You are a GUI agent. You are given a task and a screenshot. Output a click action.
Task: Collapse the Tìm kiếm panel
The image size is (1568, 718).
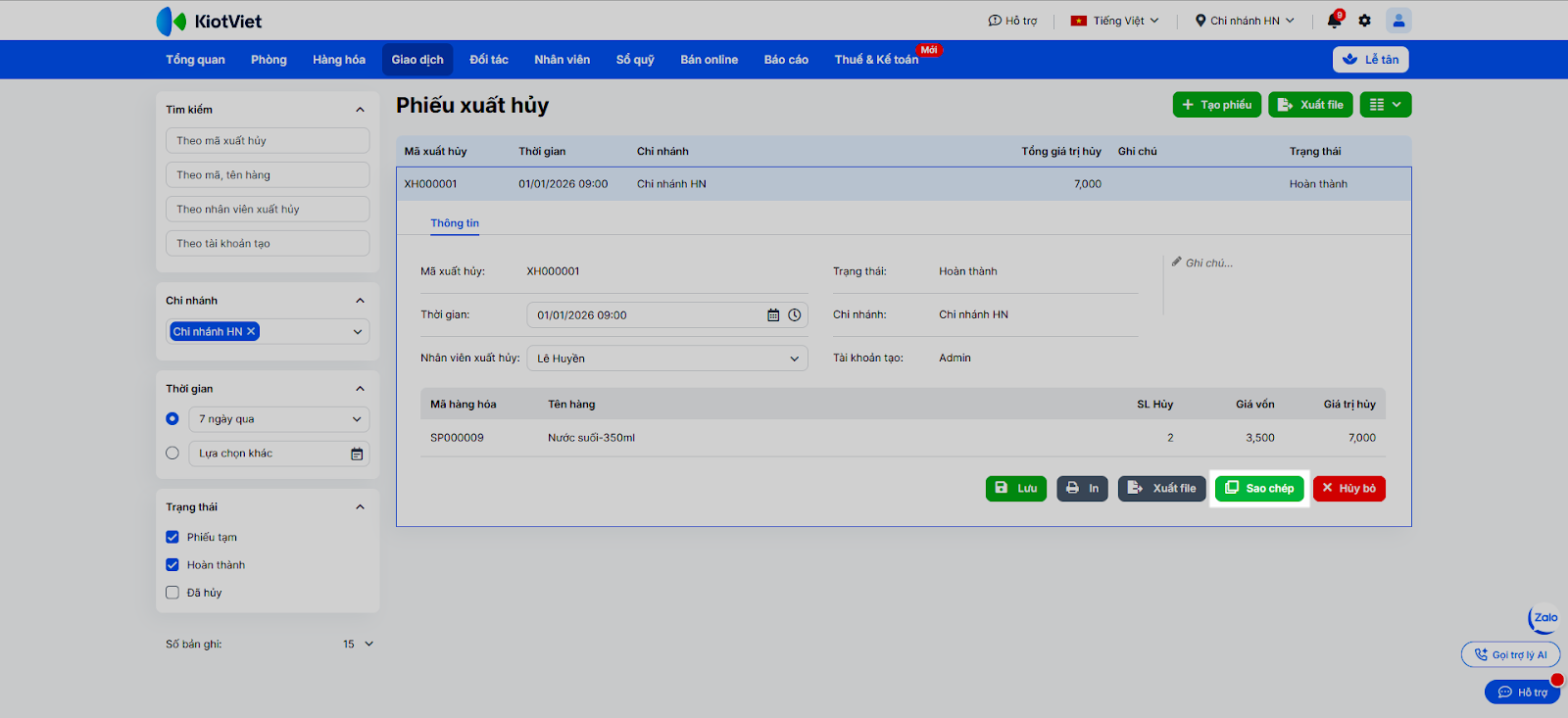360,110
